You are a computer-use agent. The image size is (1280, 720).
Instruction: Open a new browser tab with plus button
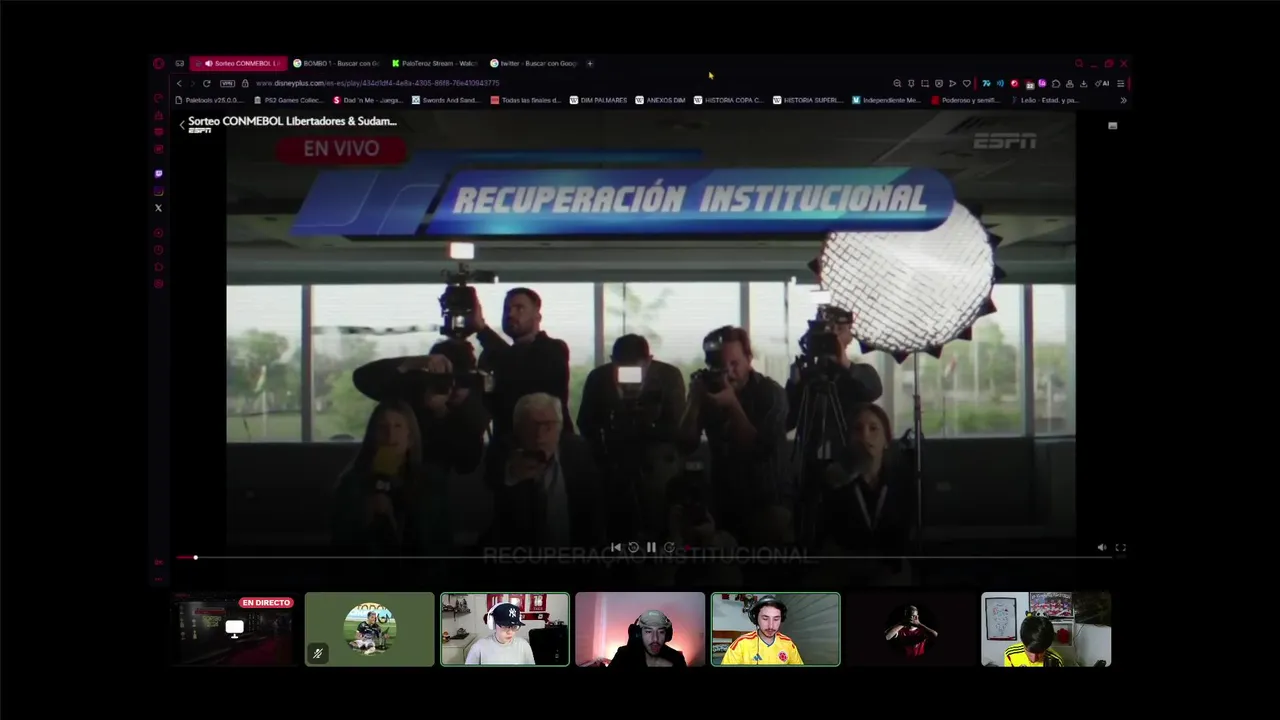(x=590, y=63)
